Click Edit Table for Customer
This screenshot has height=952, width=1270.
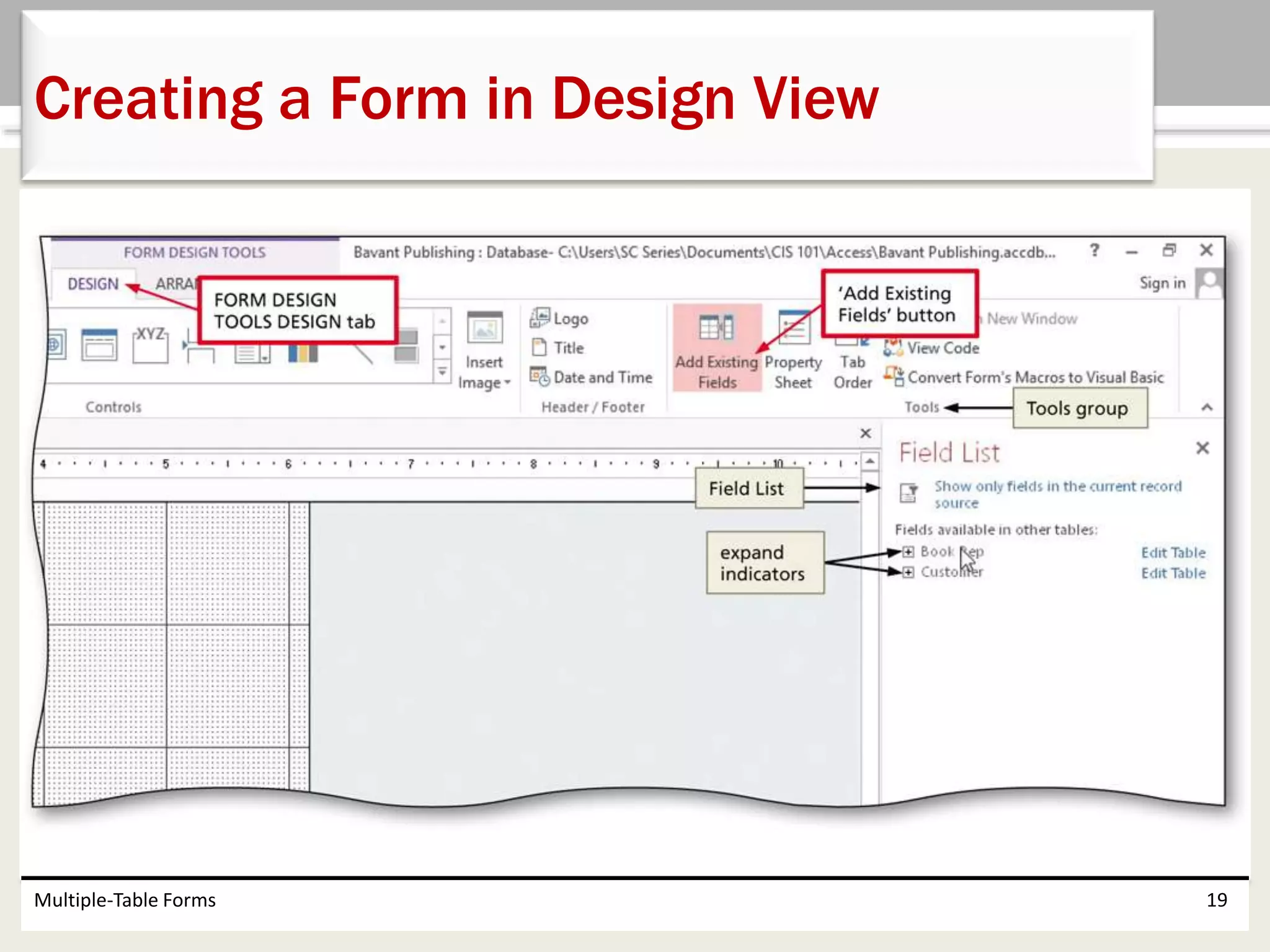click(x=1173, y=573)
